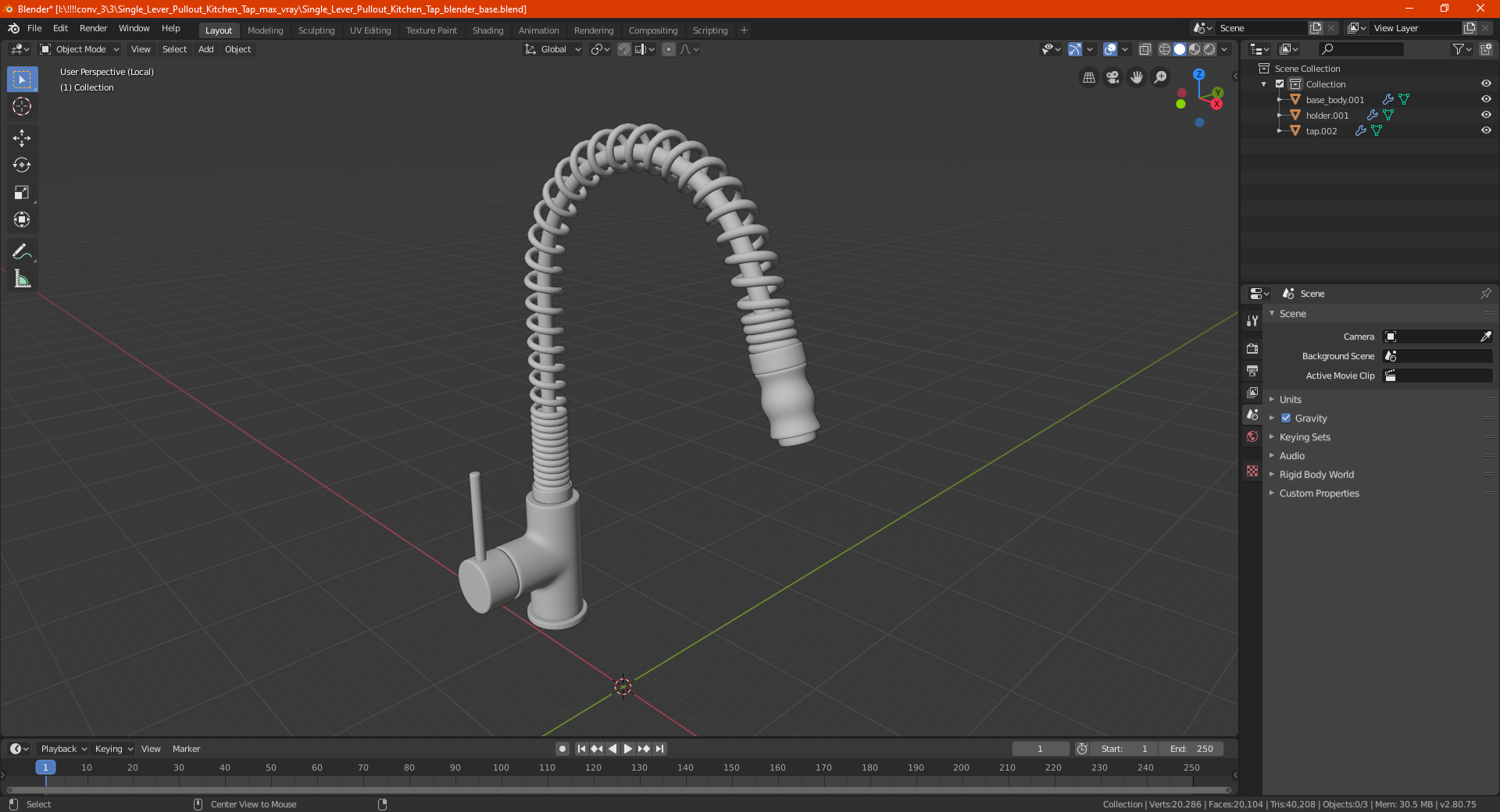The image size is (1500, 812).
Task: Play the animation forward
Action: coord(628,749)
